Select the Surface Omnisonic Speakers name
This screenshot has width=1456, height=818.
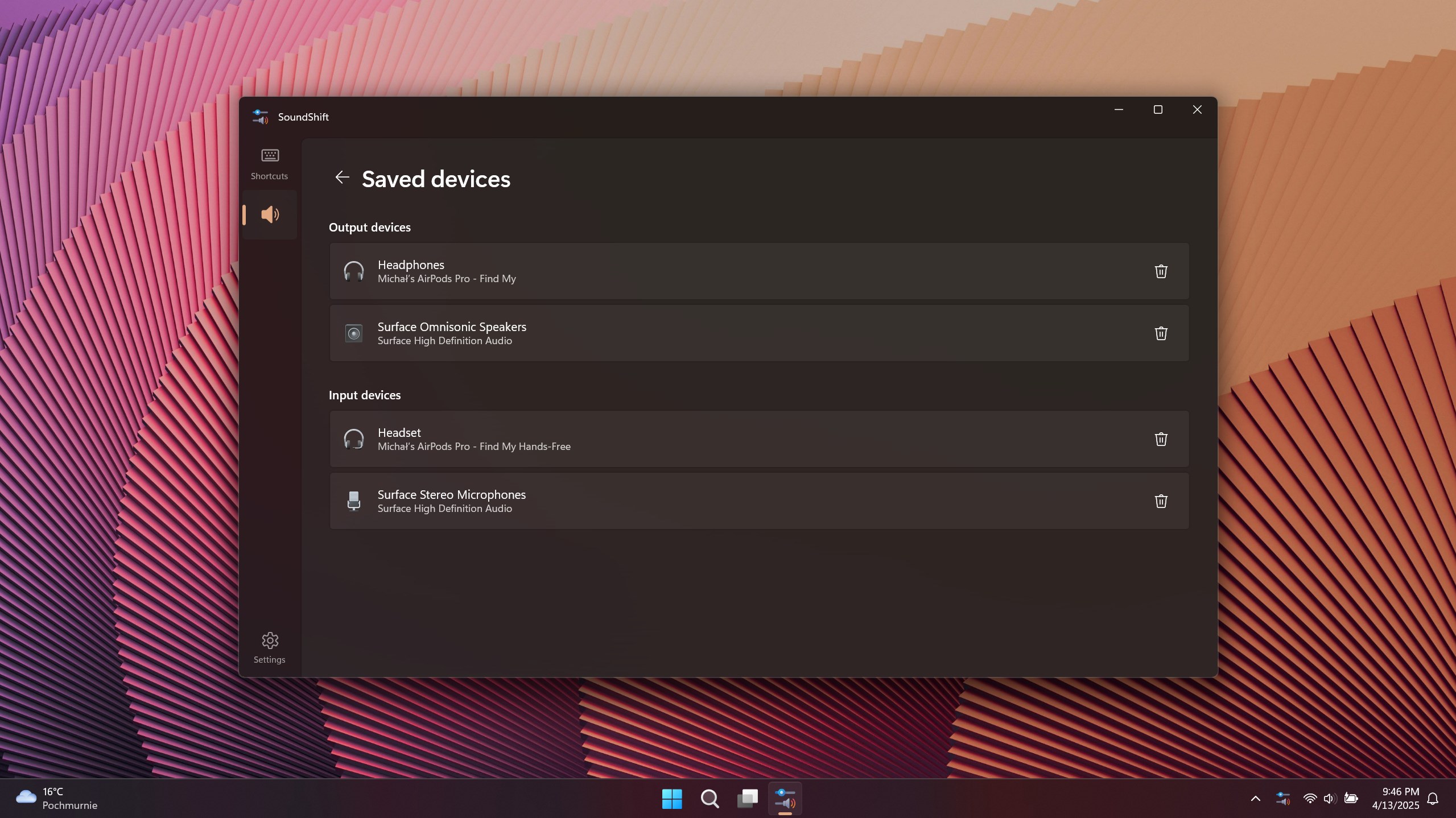coord(452,327)
